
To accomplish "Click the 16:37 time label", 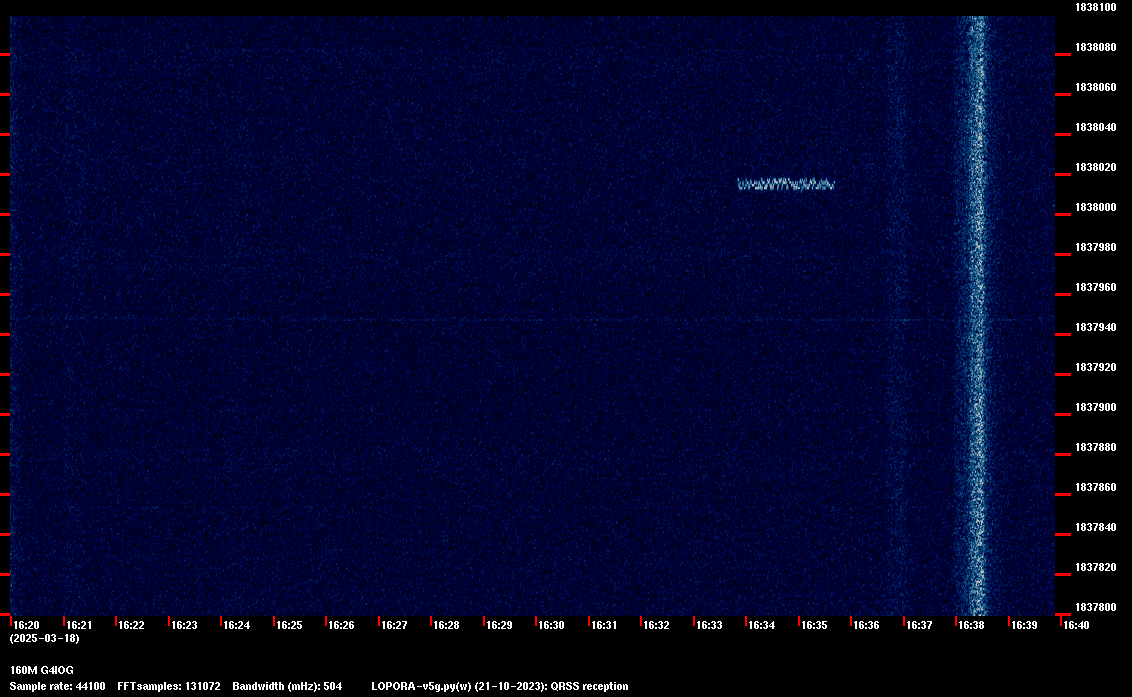I will 919,625.
